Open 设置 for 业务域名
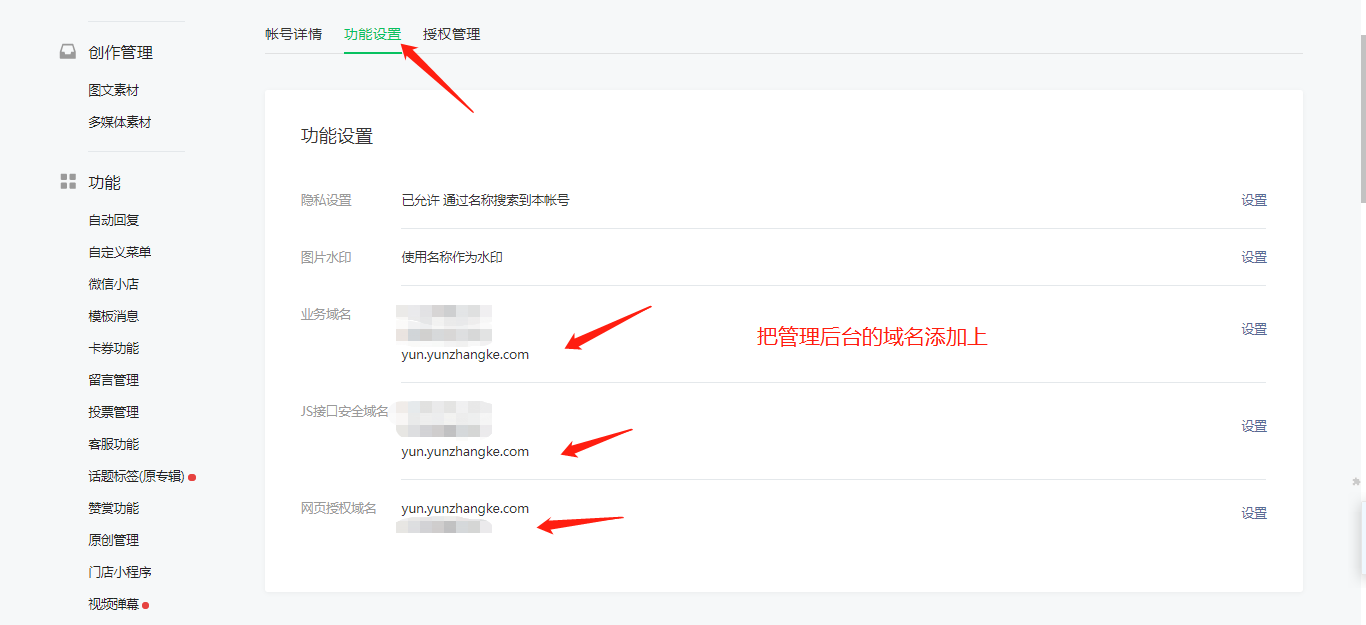1366x625 pixels. [x=1254, y=329]
